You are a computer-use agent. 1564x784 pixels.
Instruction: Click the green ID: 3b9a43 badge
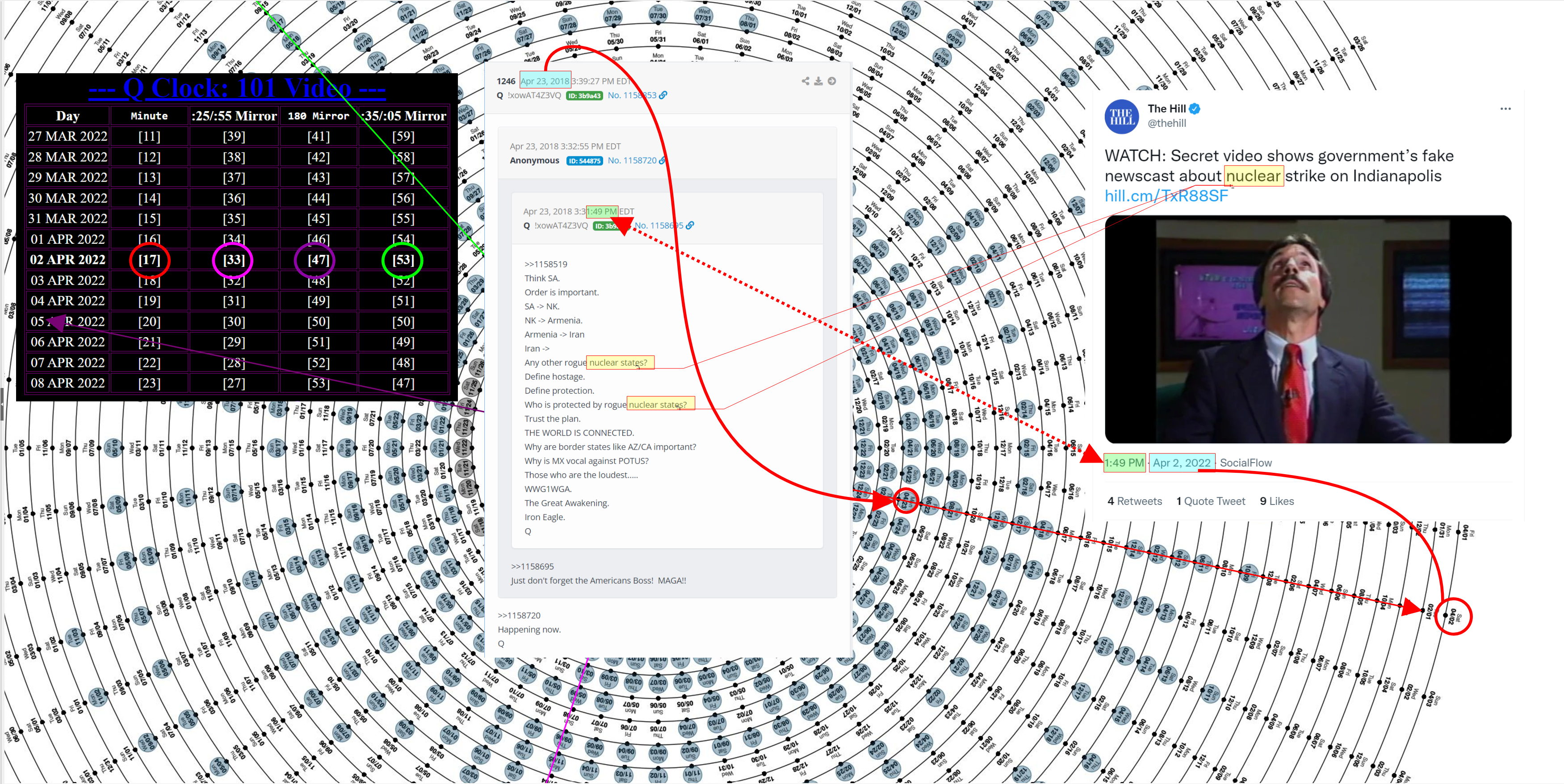[x=584, y=96]
